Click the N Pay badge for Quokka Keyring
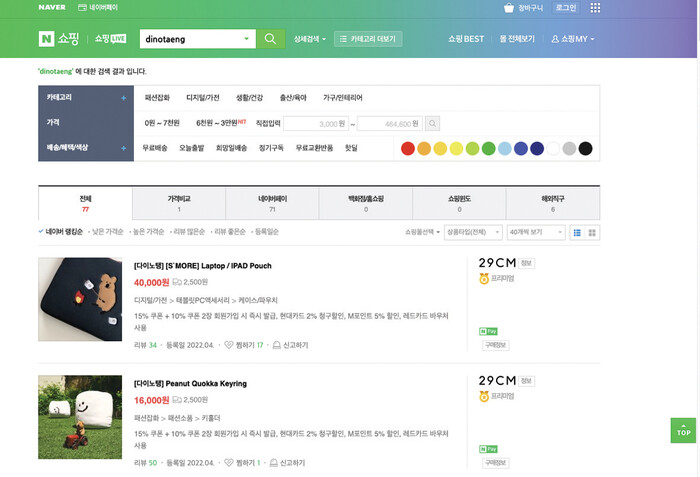This screenshot has height=477, width=700. point(488,449)
